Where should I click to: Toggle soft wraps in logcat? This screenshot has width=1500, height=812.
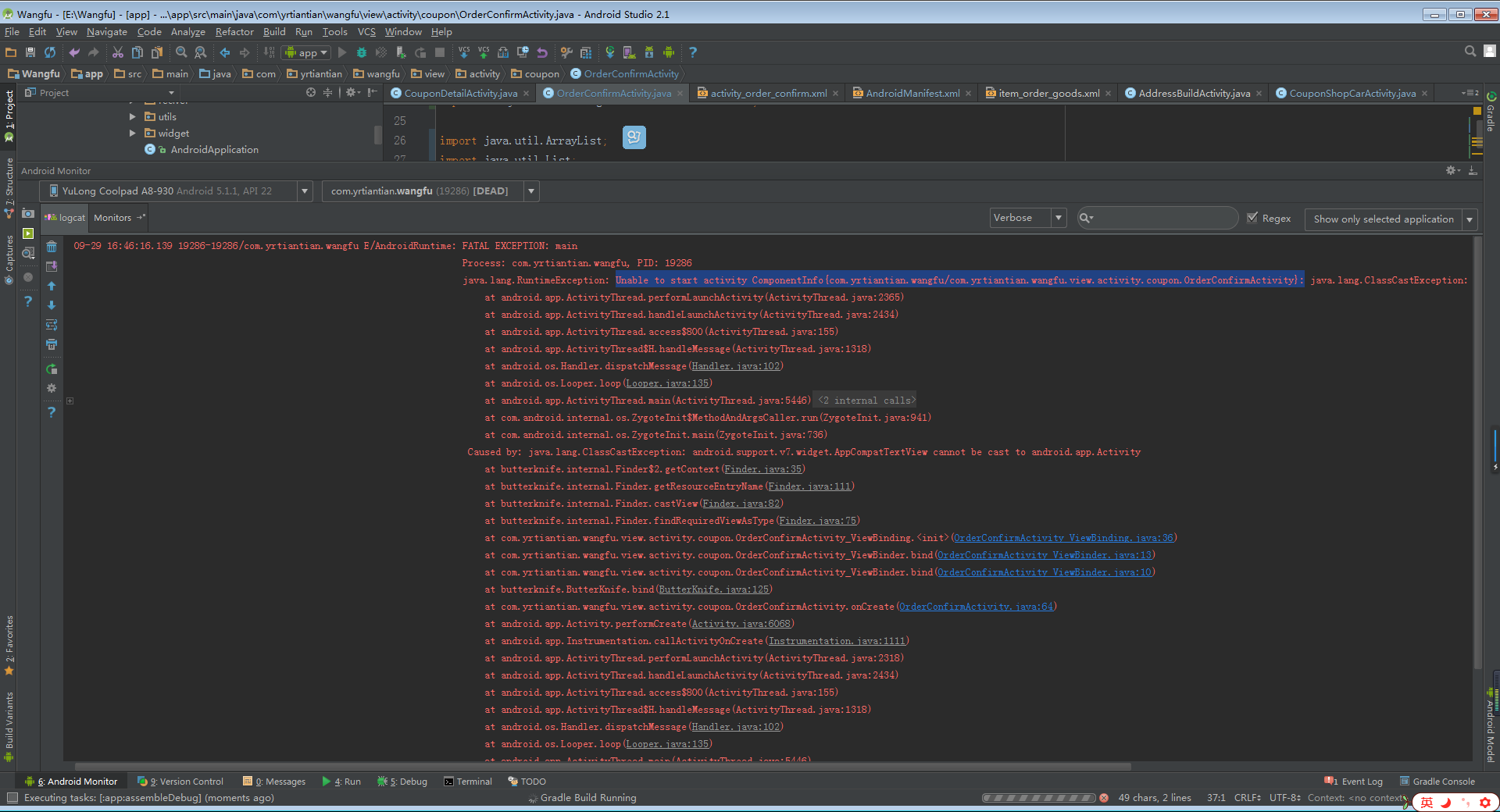52,325
